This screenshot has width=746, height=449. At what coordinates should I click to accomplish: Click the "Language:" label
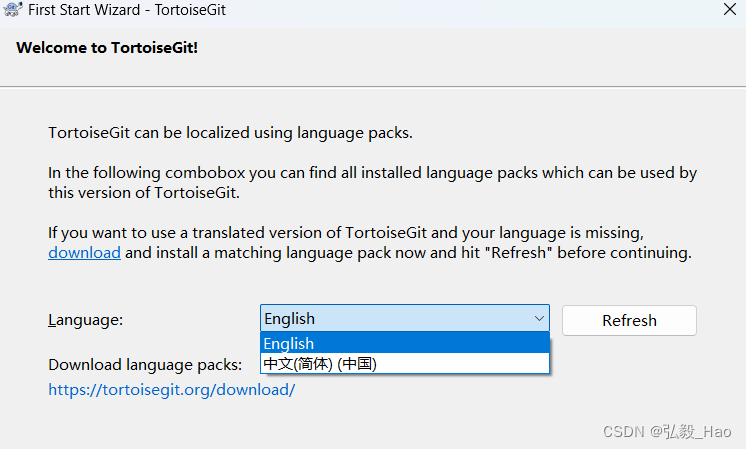[86, 320]
